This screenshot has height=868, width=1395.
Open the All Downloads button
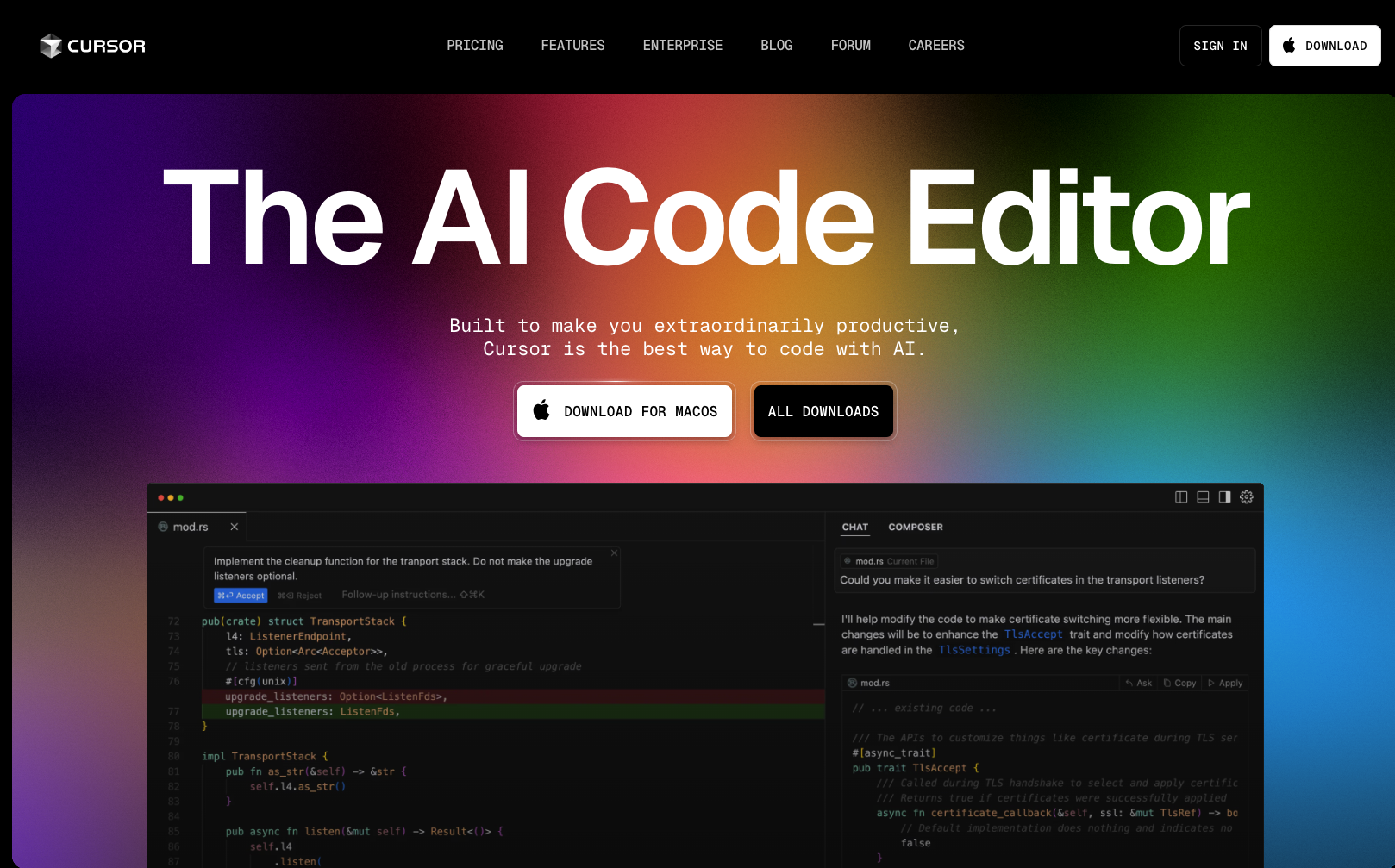pos(823,411)
